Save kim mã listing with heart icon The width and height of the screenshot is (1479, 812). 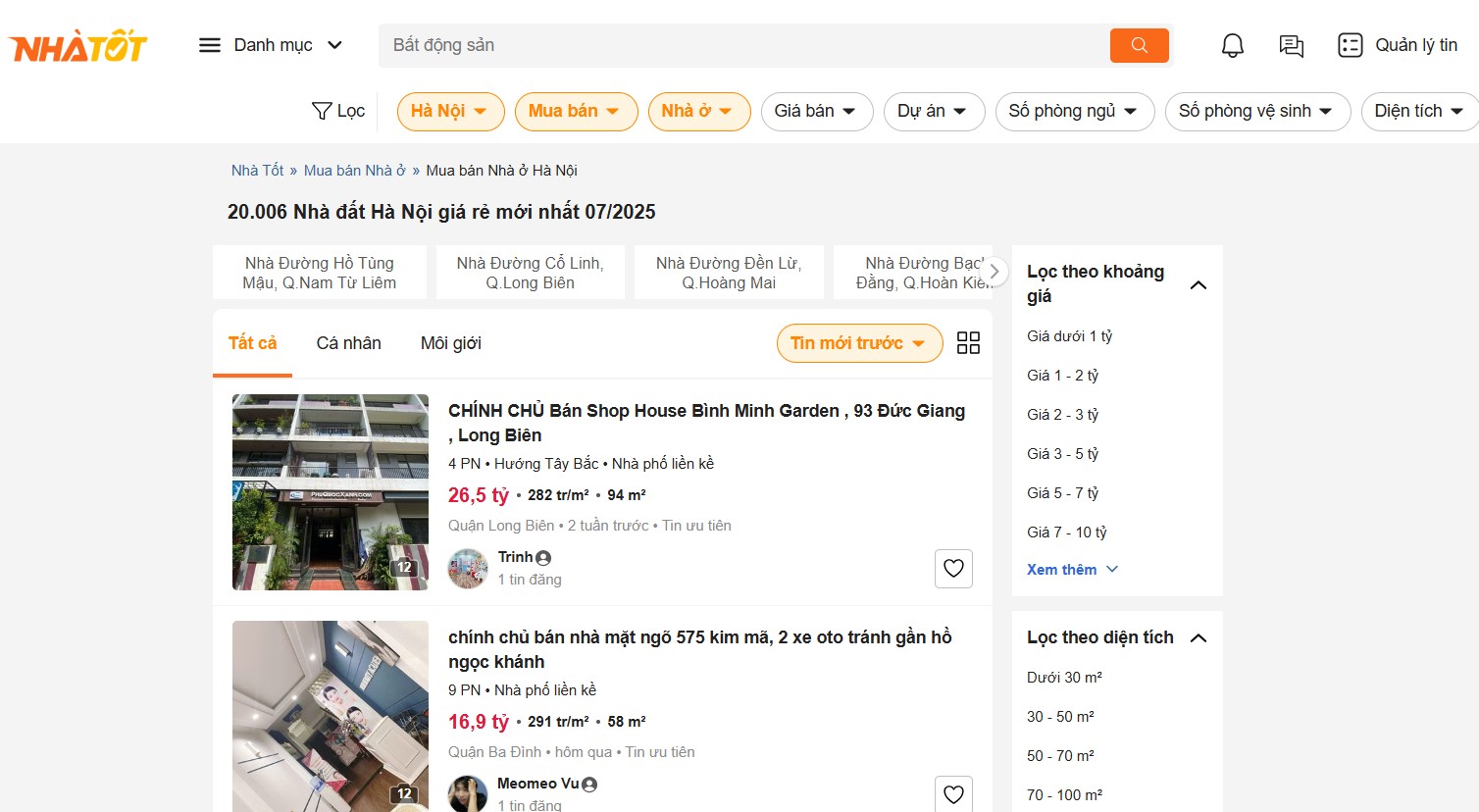tap(953, 794)
